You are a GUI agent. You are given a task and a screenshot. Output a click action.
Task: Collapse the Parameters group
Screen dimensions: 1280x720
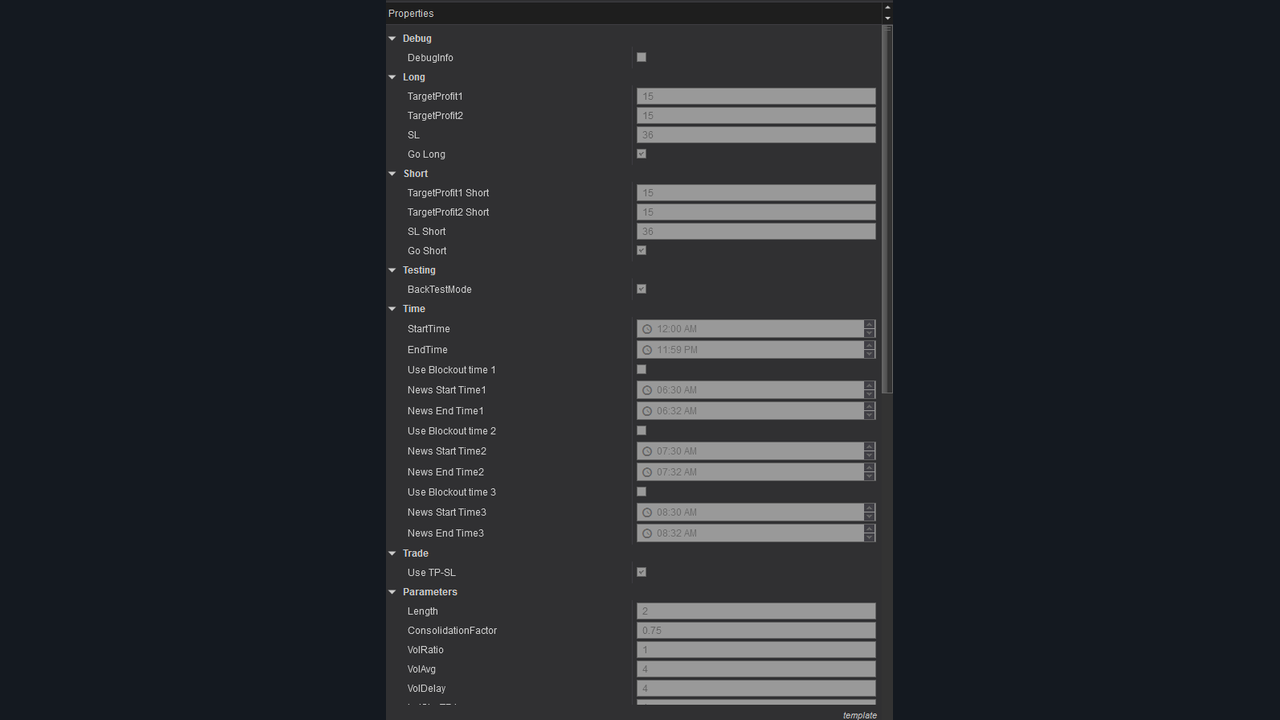392,592
